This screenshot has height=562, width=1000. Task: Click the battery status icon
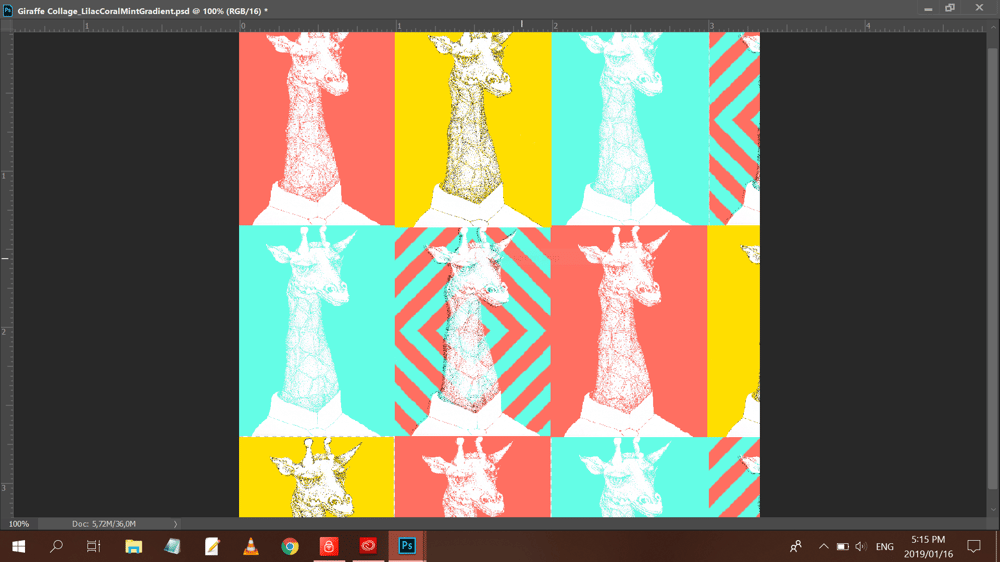(842, 547)
